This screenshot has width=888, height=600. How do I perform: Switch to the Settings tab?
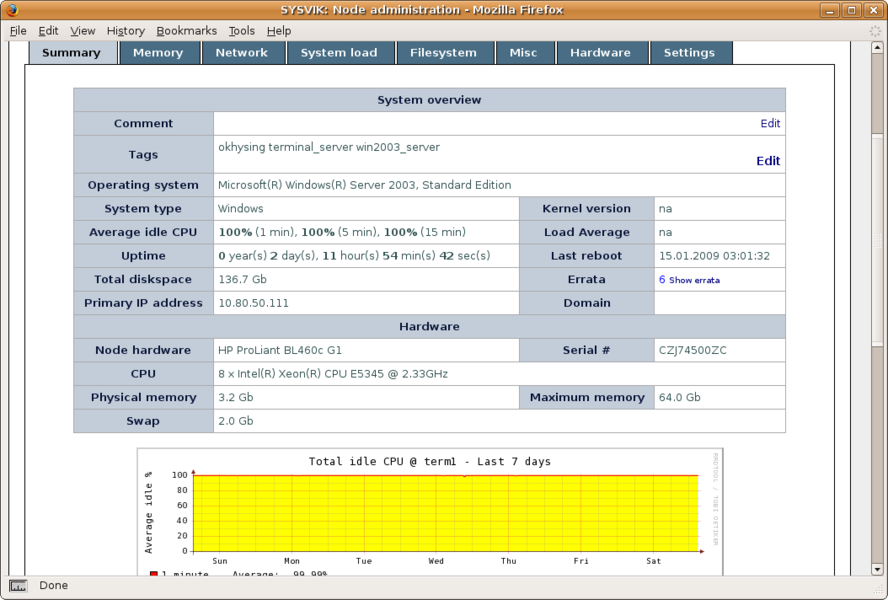689,53
